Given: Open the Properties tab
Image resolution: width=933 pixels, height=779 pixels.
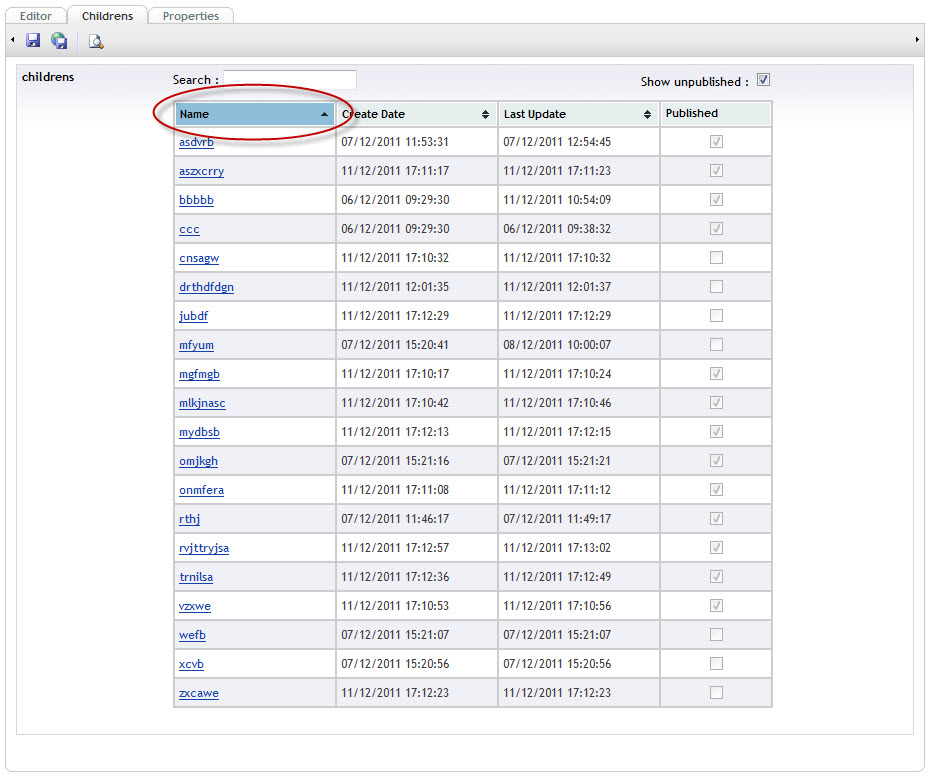Looking at the screenshot, I should pos(190,16).
